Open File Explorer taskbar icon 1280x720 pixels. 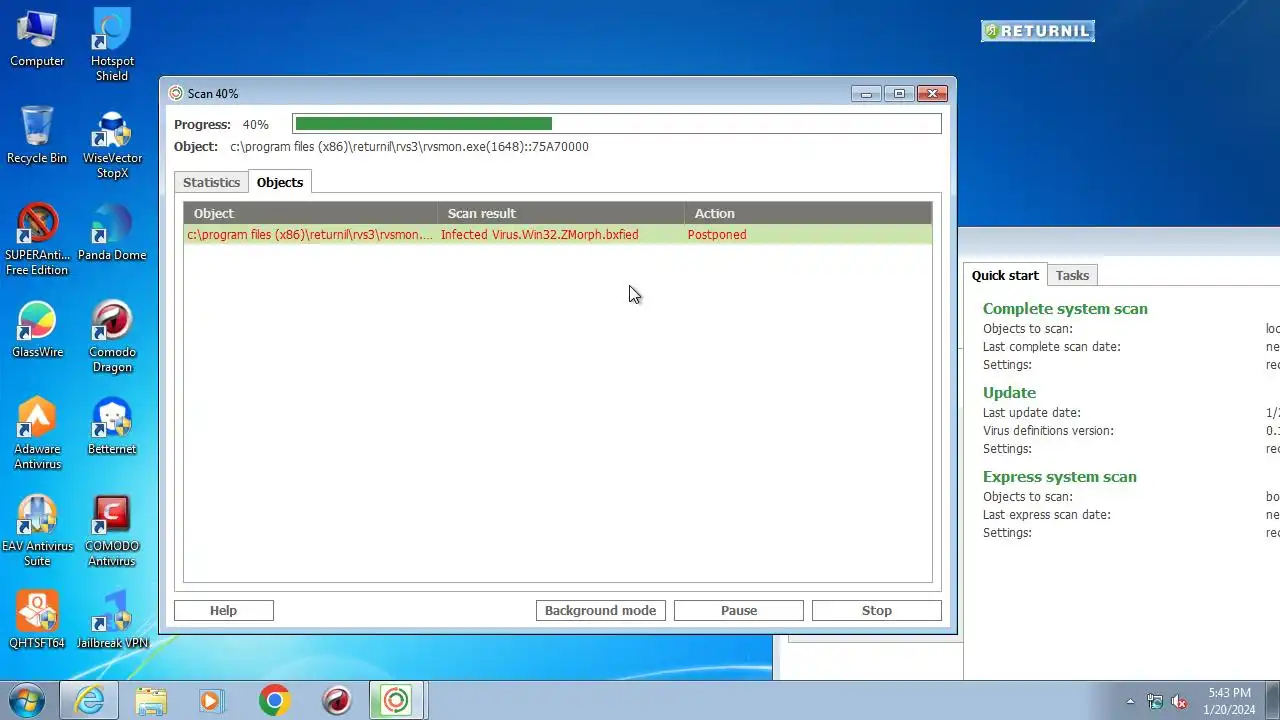coord(151,700)
